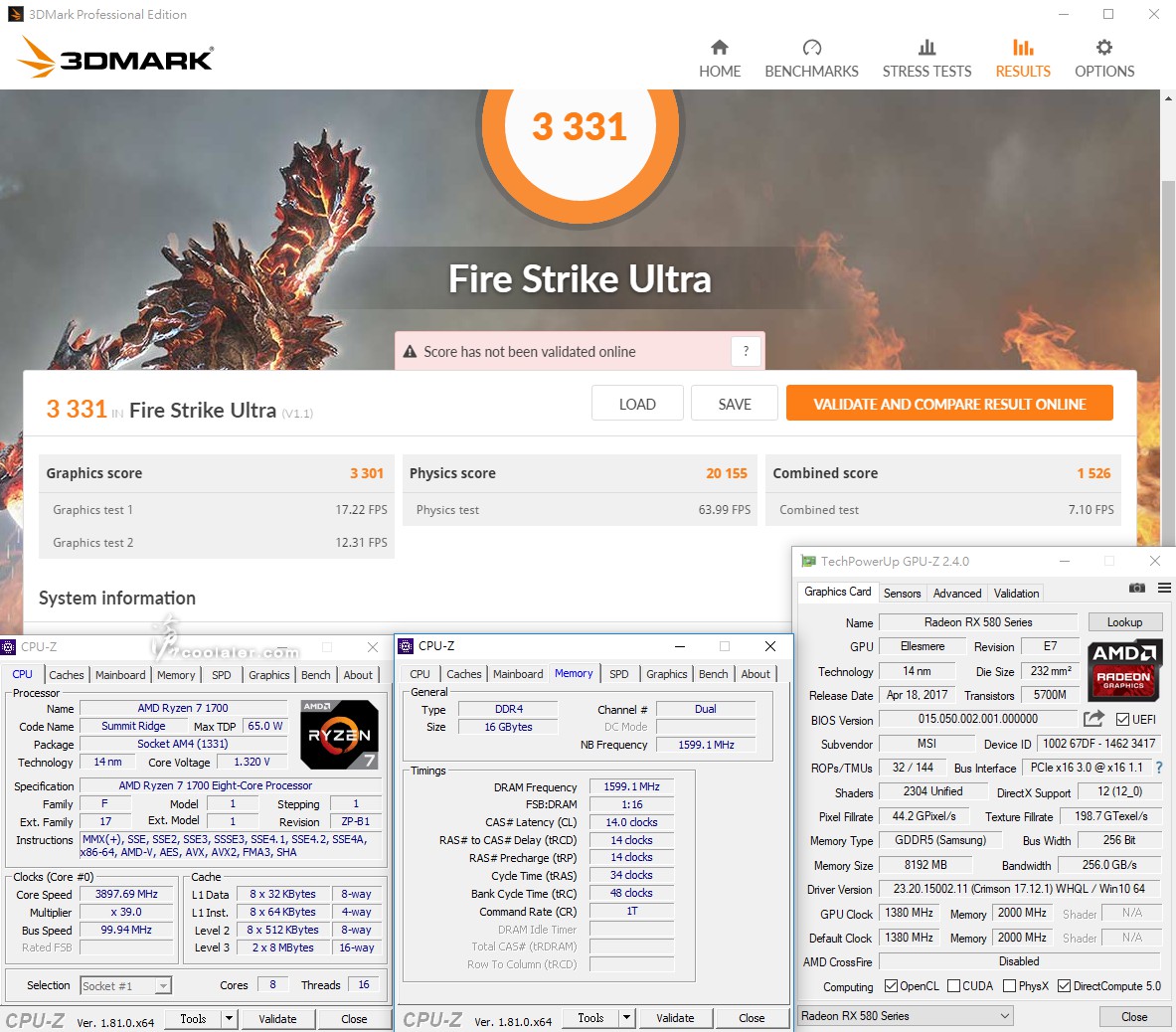Expand Tools dropdown arrow in left CPU-Z
The height and width of the screenshot is (1032, 1176).
point(230,1018)
